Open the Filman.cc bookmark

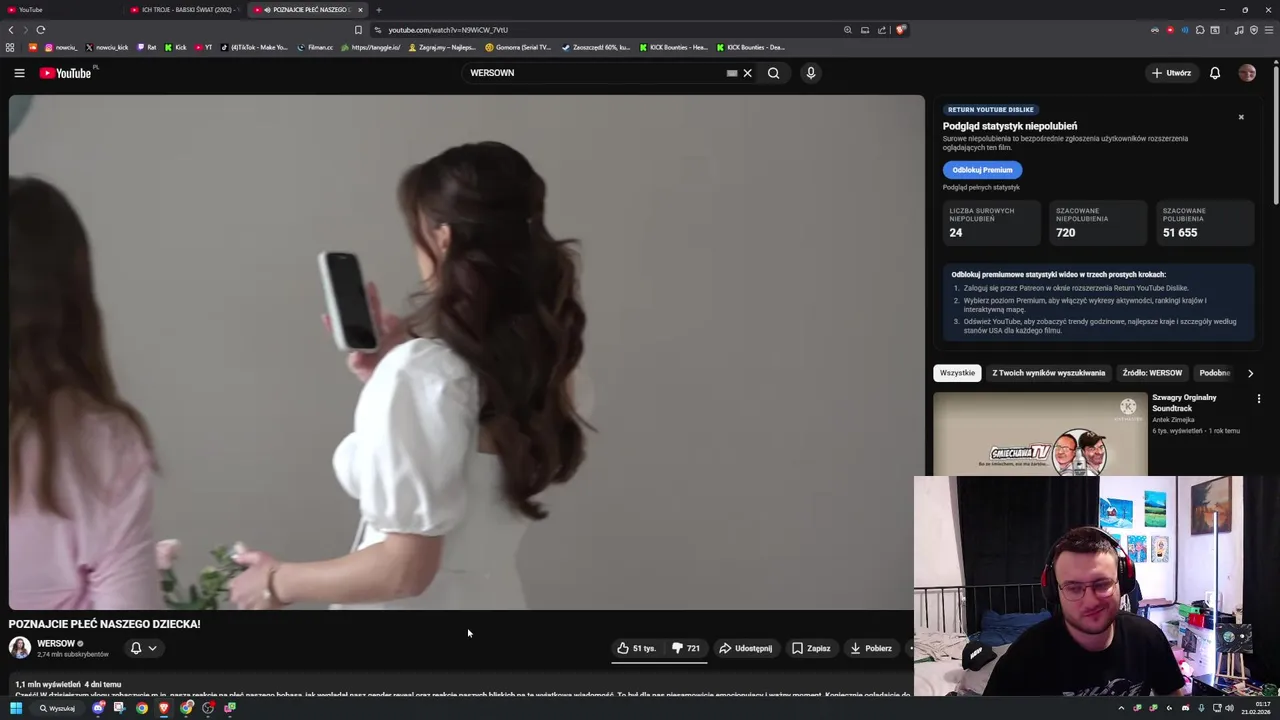click(x=315, y=47)
